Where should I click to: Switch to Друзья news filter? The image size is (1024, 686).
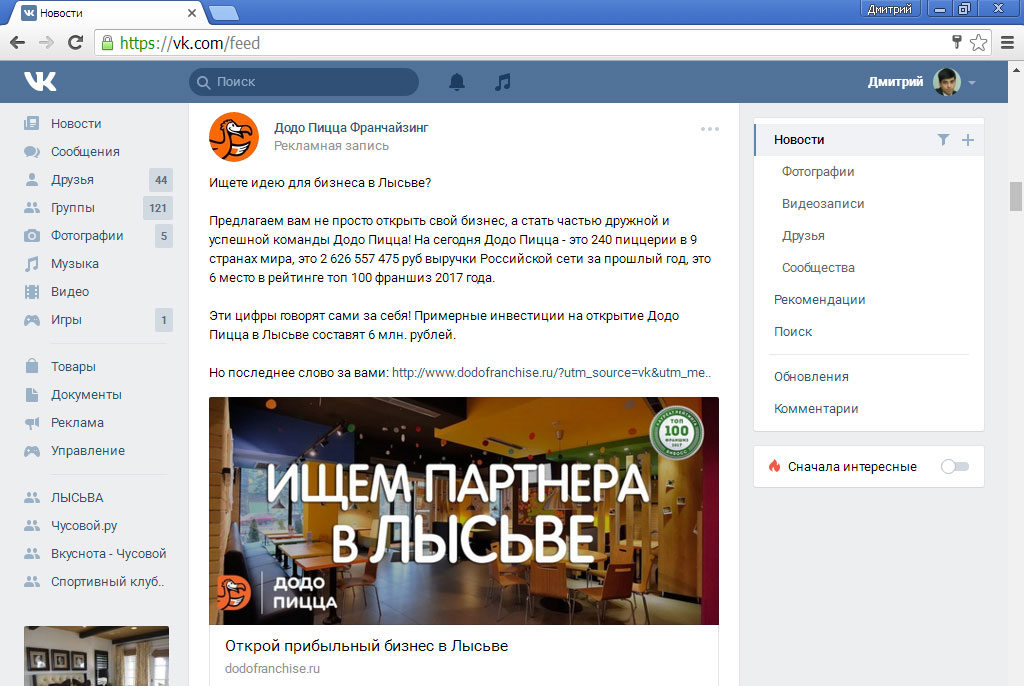pos(803,236)
